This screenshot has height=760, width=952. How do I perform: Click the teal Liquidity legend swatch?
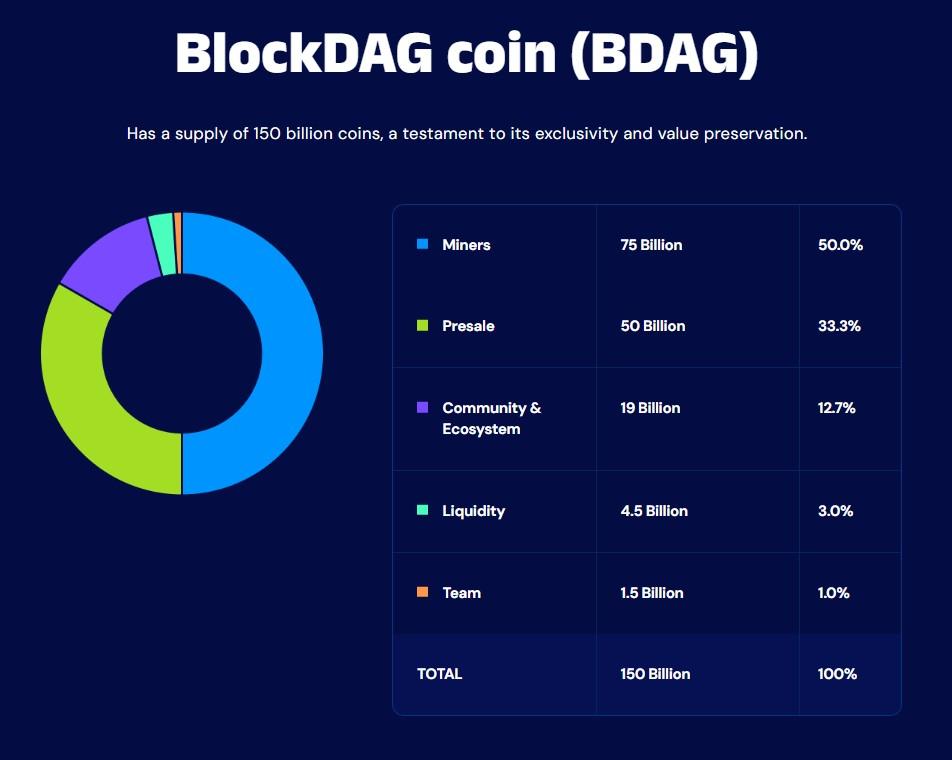click(x=422, y=510)
